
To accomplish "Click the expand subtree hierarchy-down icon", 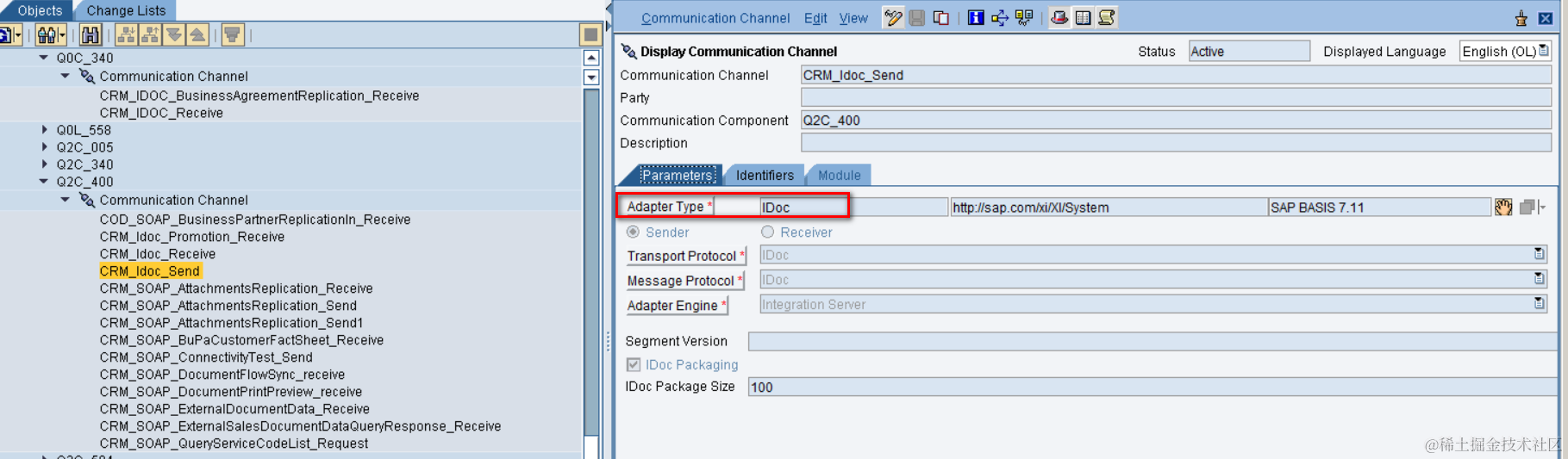I will pos(126,35).
